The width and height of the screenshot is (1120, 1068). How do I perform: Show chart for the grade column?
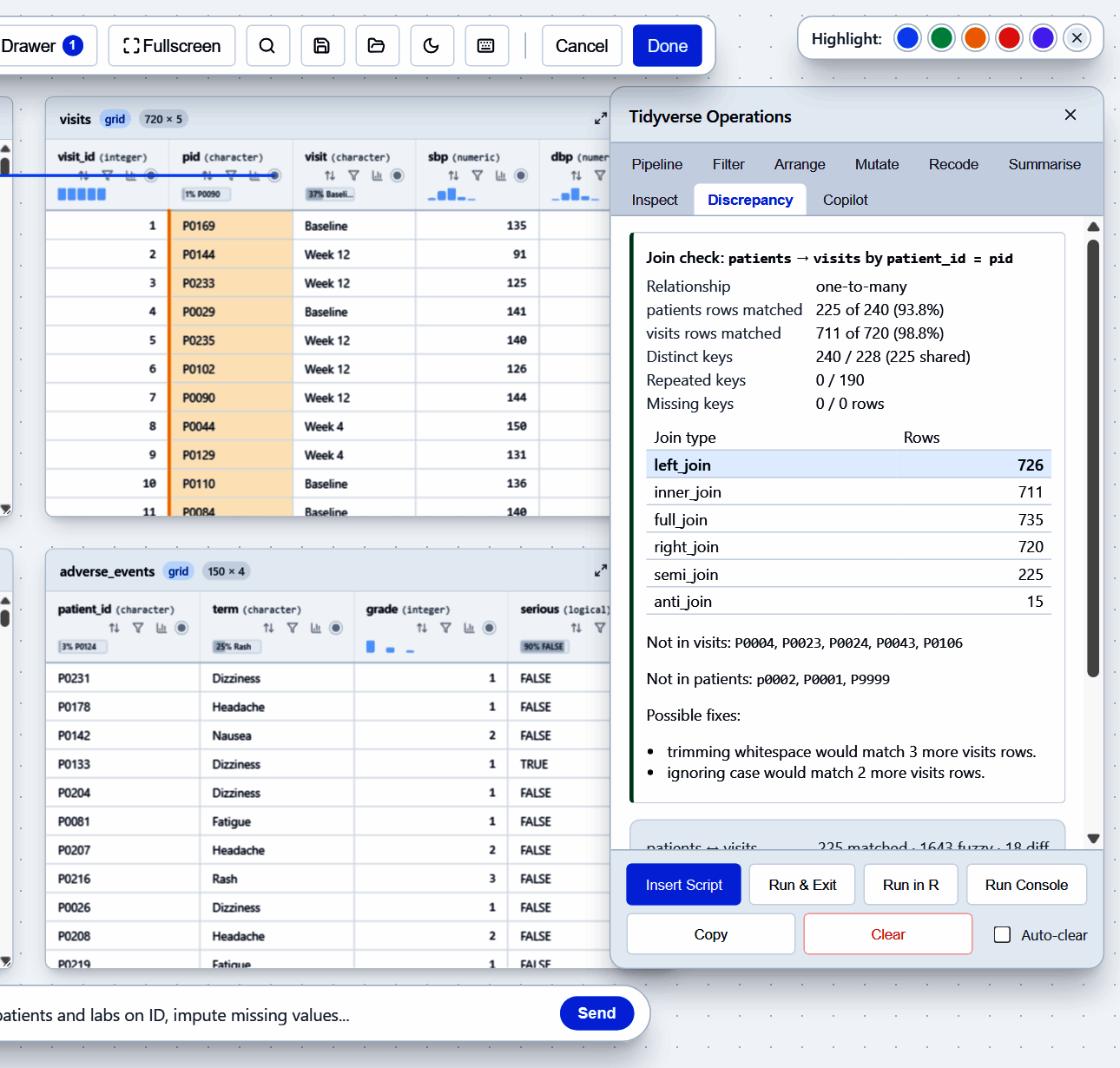coord(469,628)
